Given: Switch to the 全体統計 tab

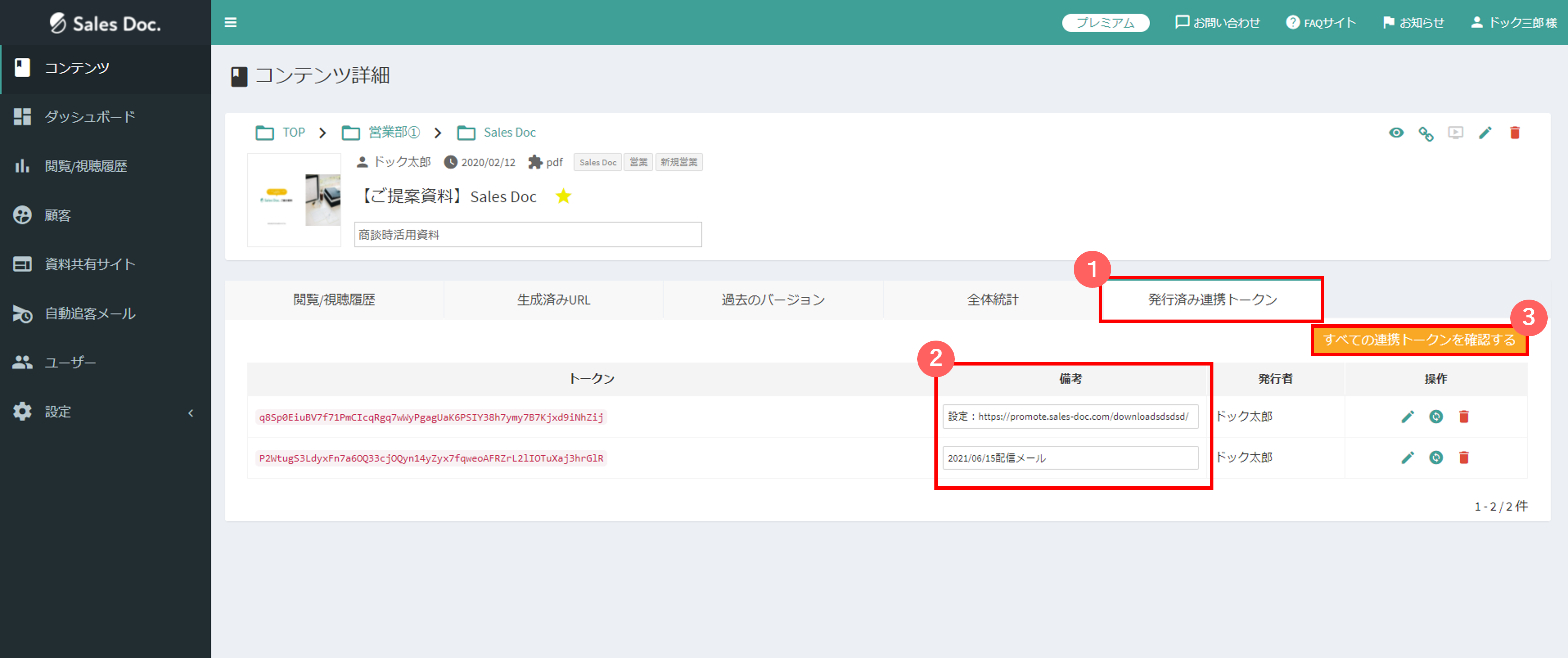Looking at the screenshot, I should pyautogui.click(x=992, y=300).
